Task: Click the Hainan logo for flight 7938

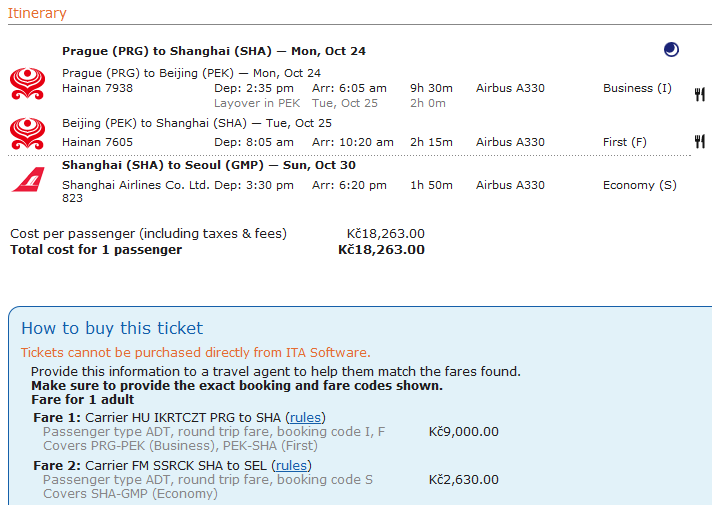Action: [x=27, y=83]
